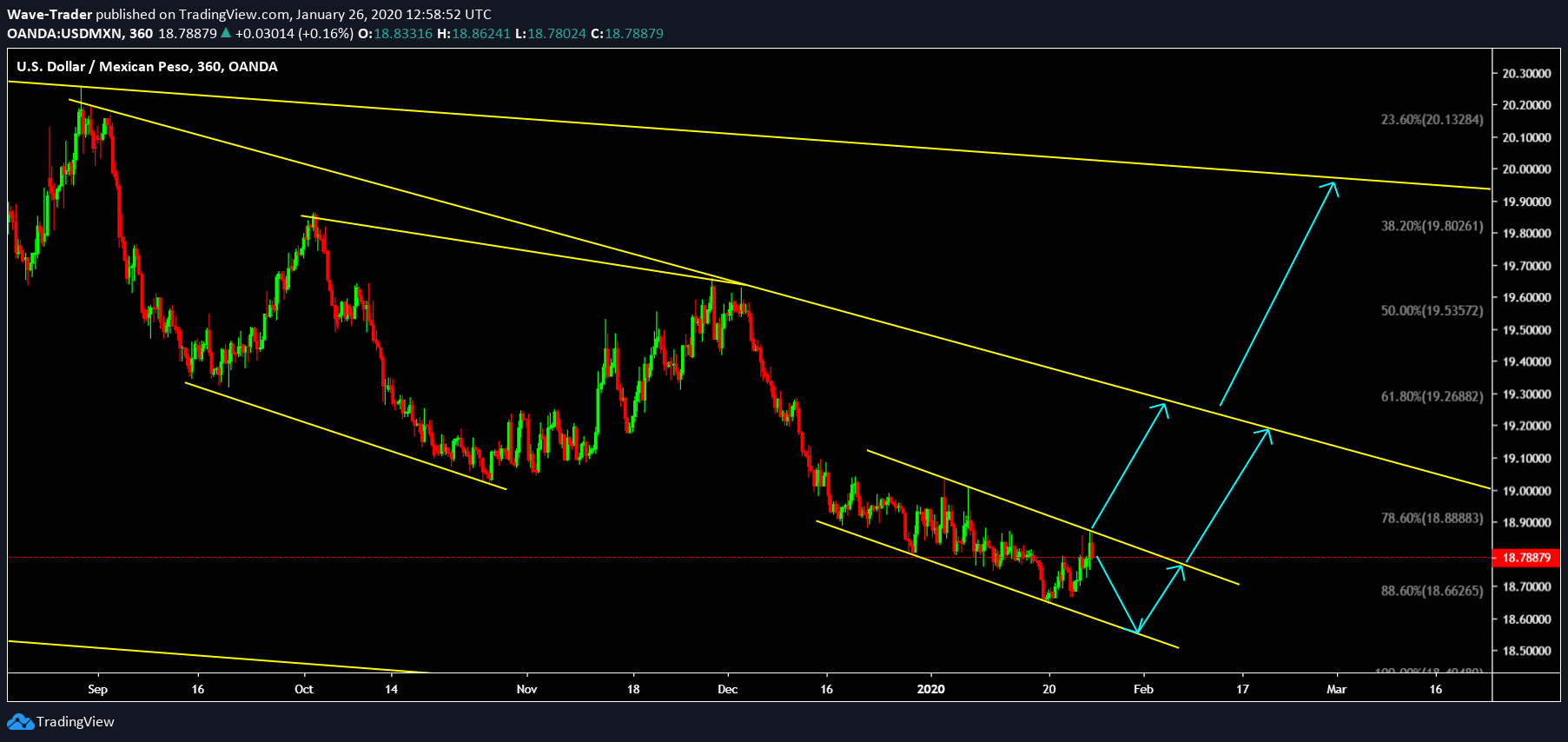Click the high value H:18.86241

(x=474, y=34)
